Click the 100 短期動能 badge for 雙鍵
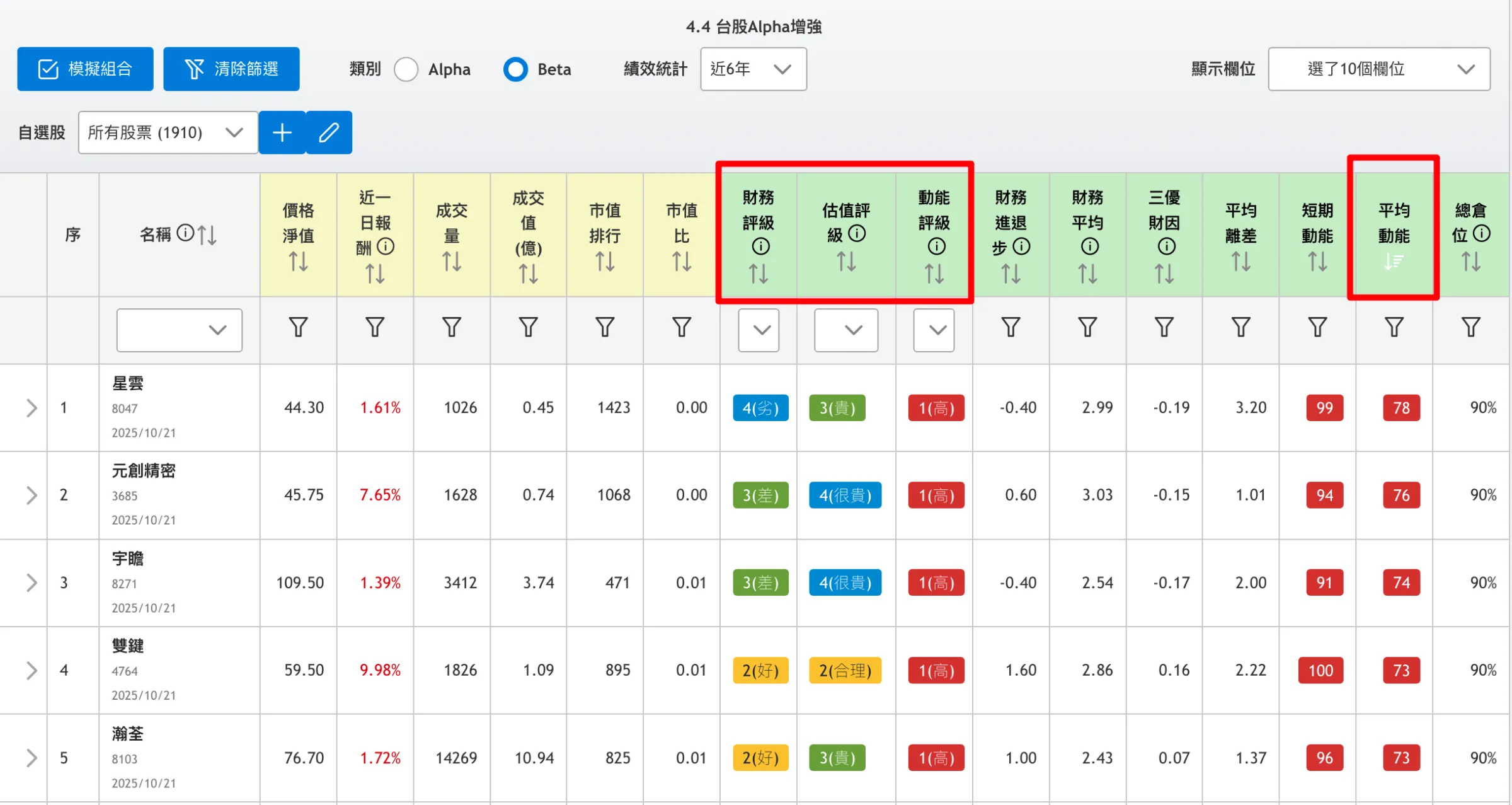Viewport: 1512px width, 805px height. pos(1320,671)
